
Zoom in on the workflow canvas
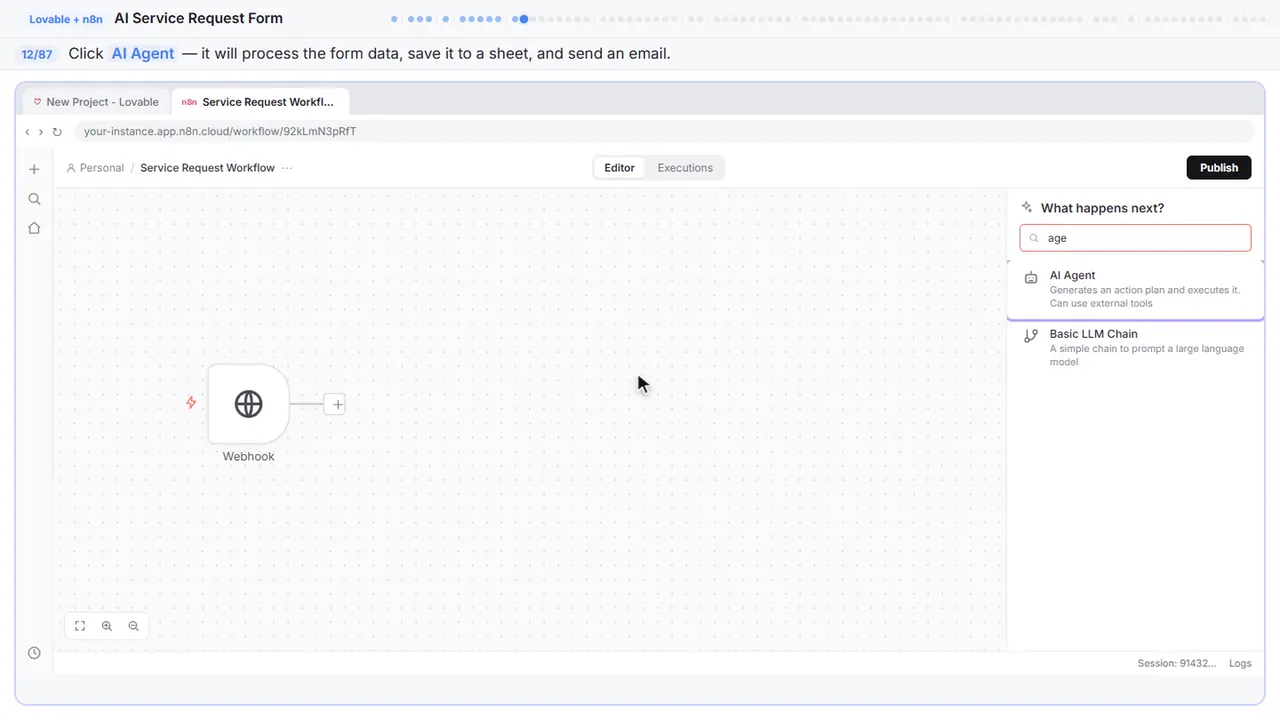click(x=107, y=626)
